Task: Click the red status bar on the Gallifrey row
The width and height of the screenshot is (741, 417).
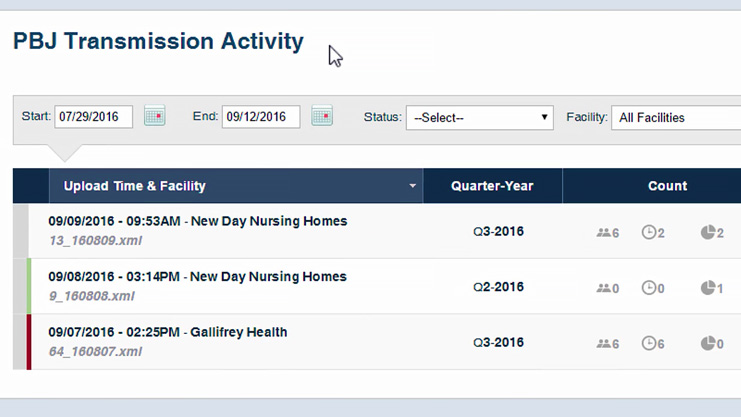Action: (x=29, y=342)
